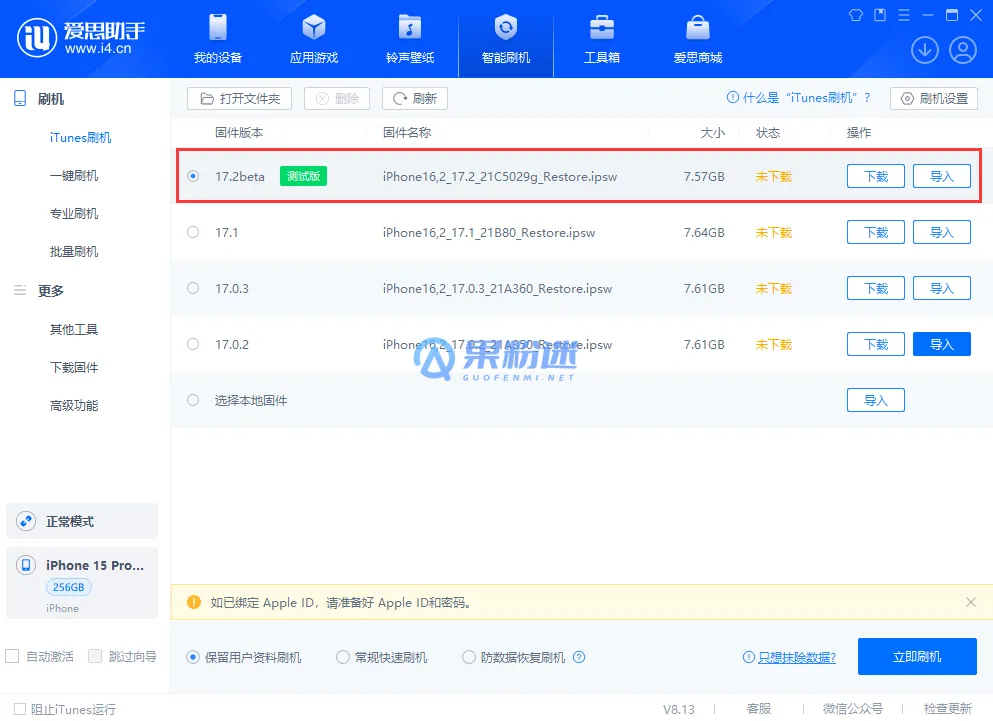Go to 铃声壁纸 ringtones and wallpapers
993x721 pixels.
410,27
